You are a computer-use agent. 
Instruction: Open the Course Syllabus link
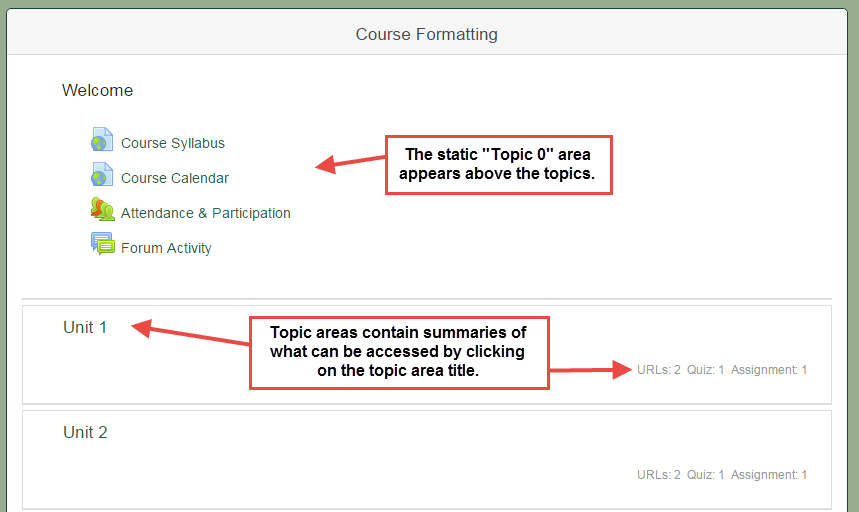click(173, 143)
